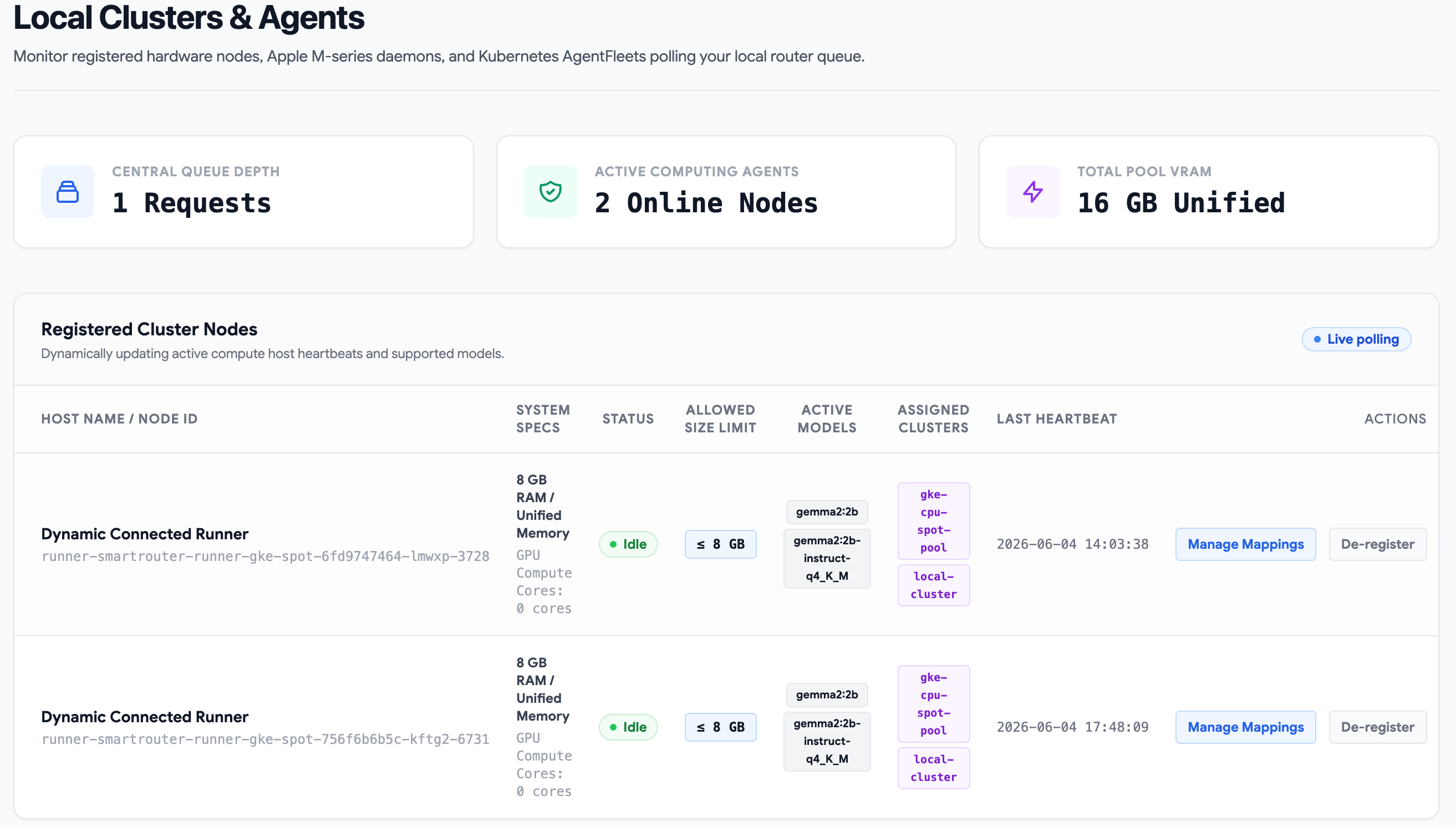Click the "16 GB Unified" VRAM value
This screenshot has width=1456, height=827.
coord(1181,203)
